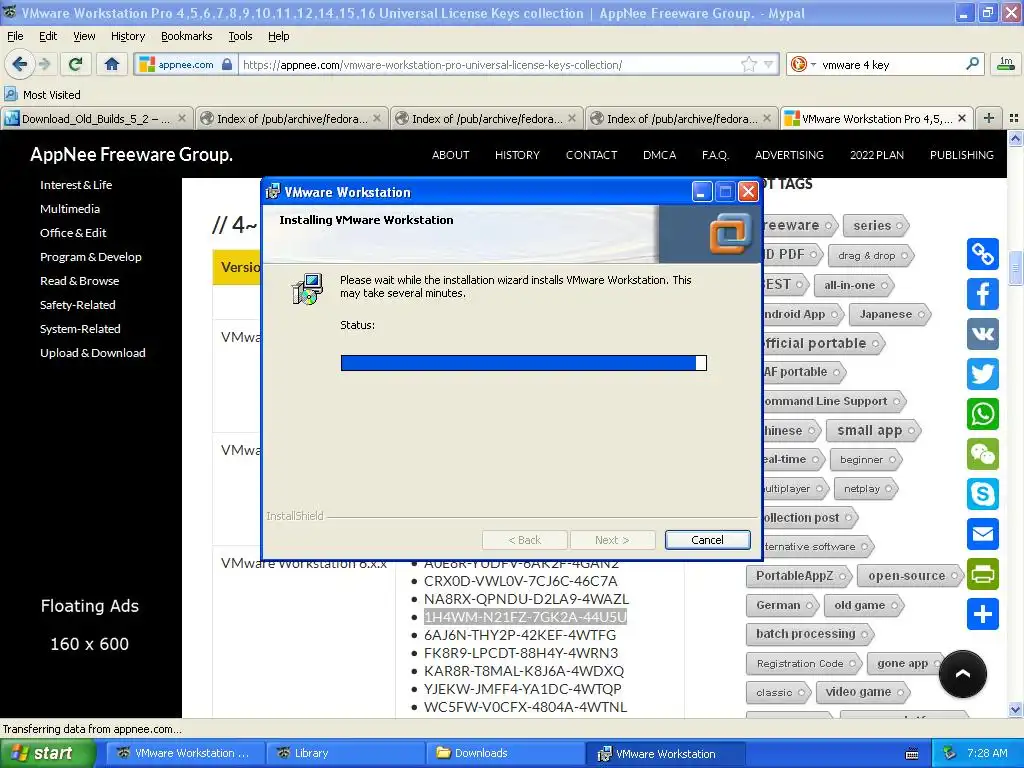Click the highlighted key 1H4WM-N21FZ-7GK2A-44U5U
Screen dimensions: 1024x768
click(x=525, y=617)
